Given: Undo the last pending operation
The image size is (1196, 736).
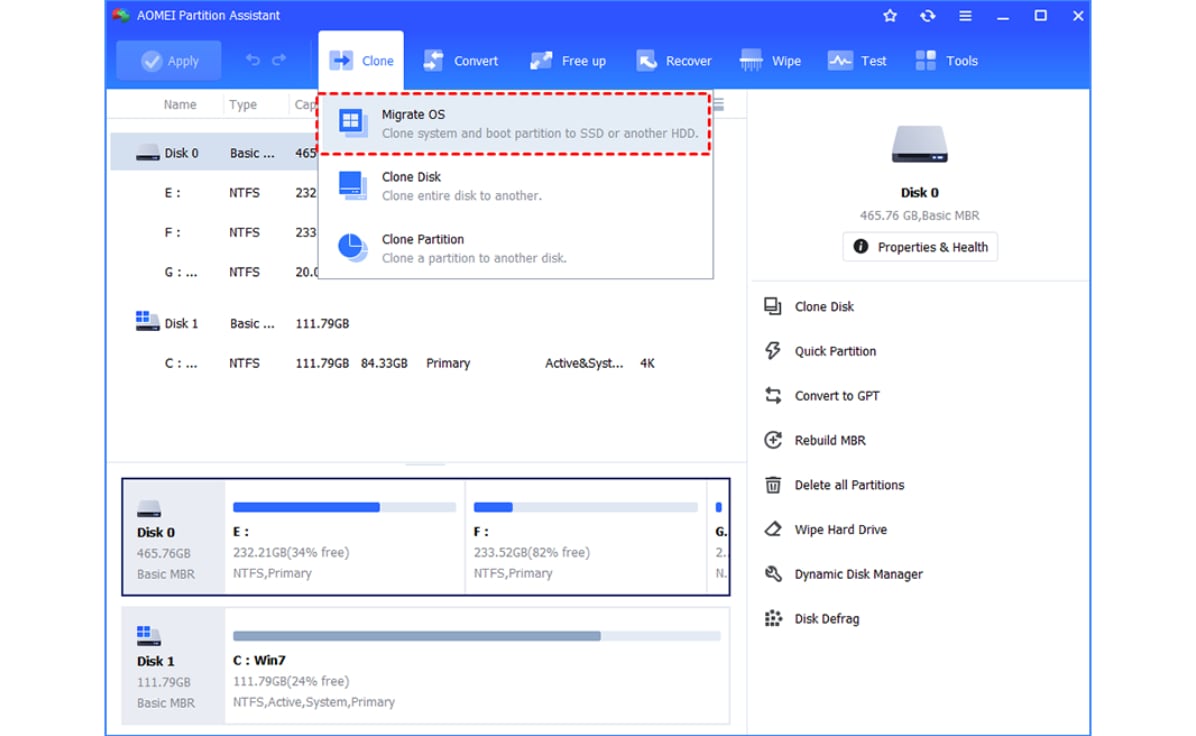Looking at the screenshot, I should click(x=252, y=59).
